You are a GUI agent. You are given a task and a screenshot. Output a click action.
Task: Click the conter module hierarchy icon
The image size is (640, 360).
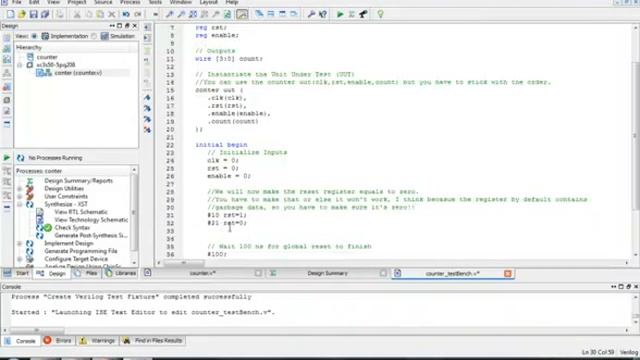(44, 73)
